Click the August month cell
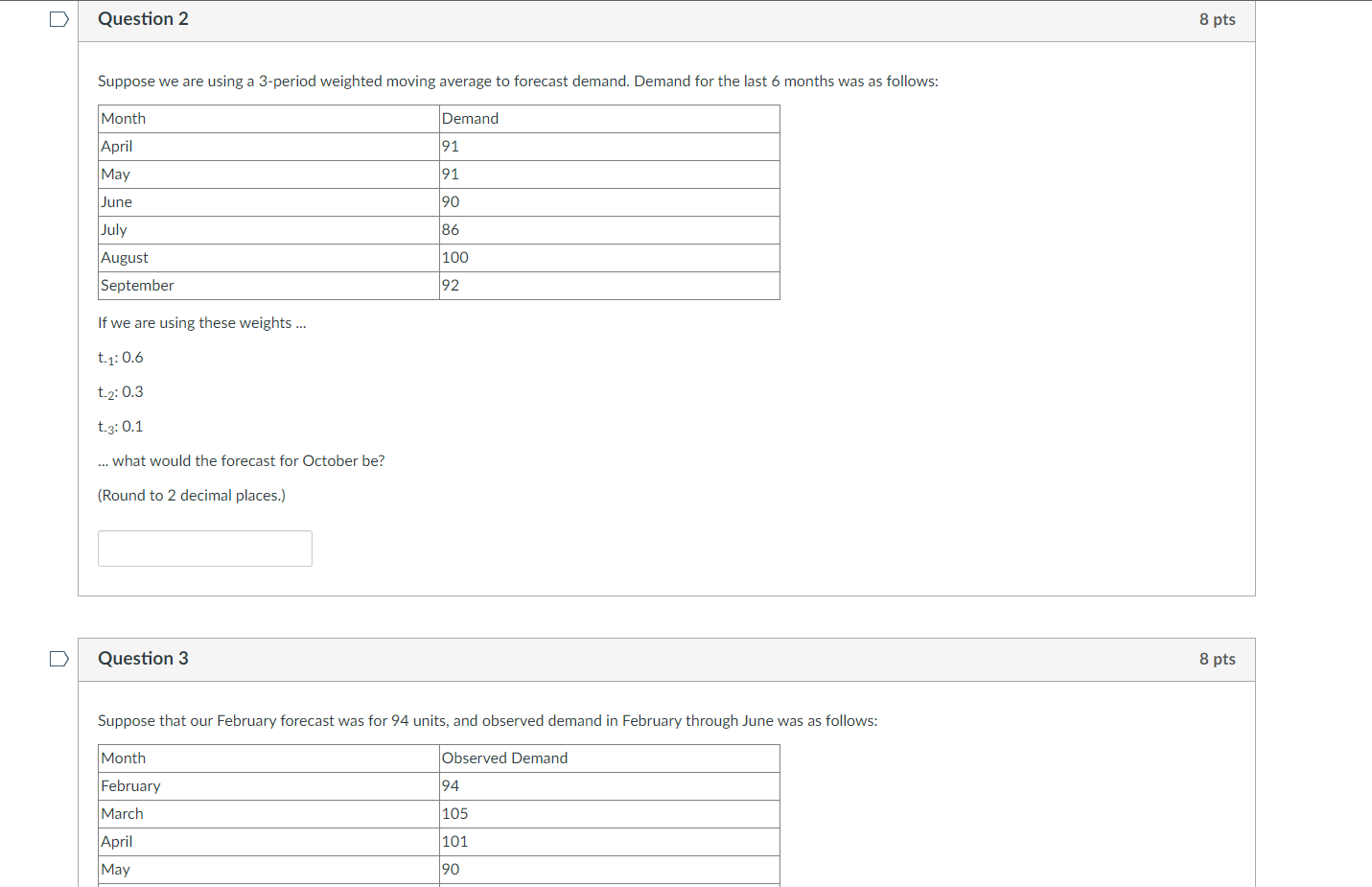The image size is (1372, 887). pos(268,258)
